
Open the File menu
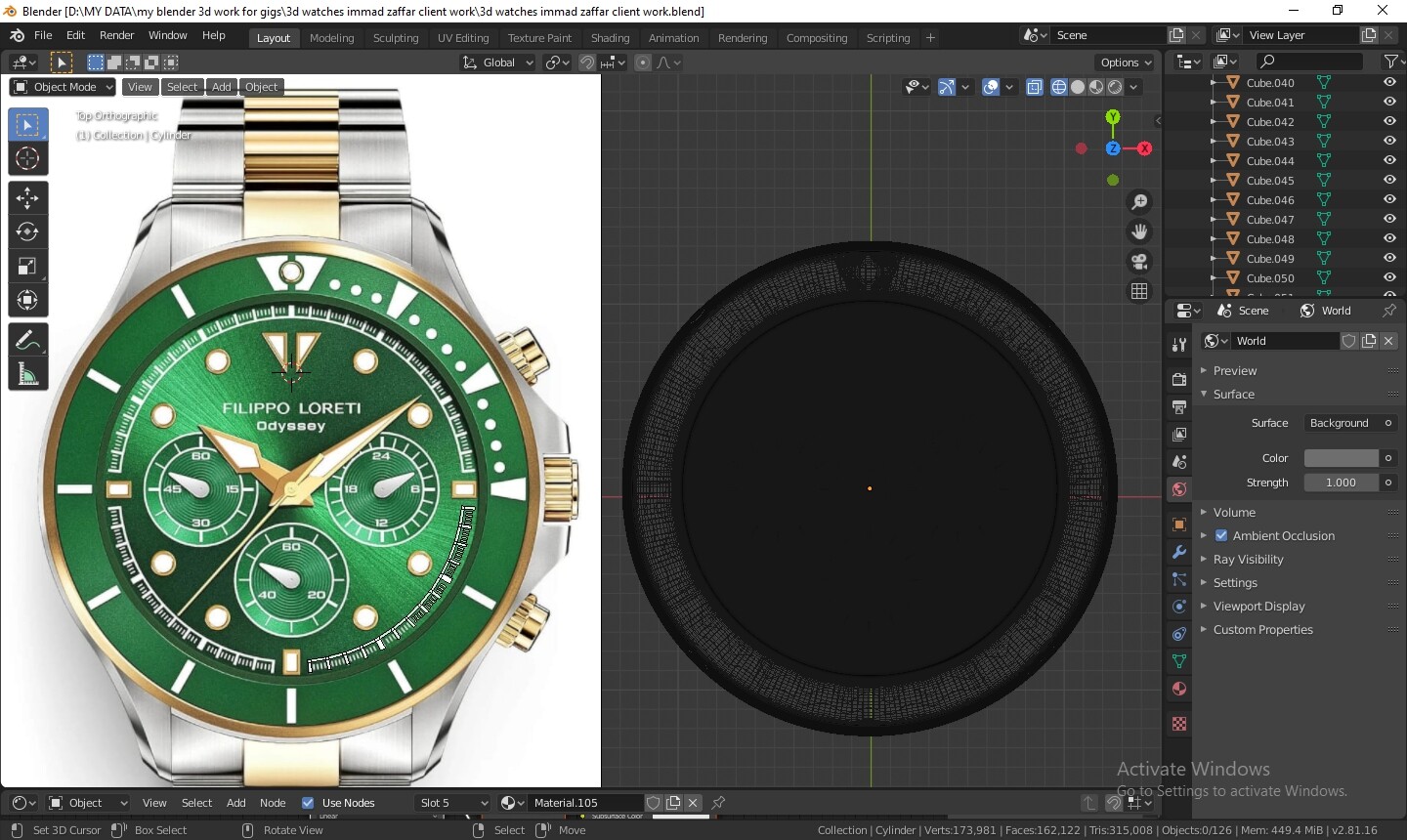(43, 35)
